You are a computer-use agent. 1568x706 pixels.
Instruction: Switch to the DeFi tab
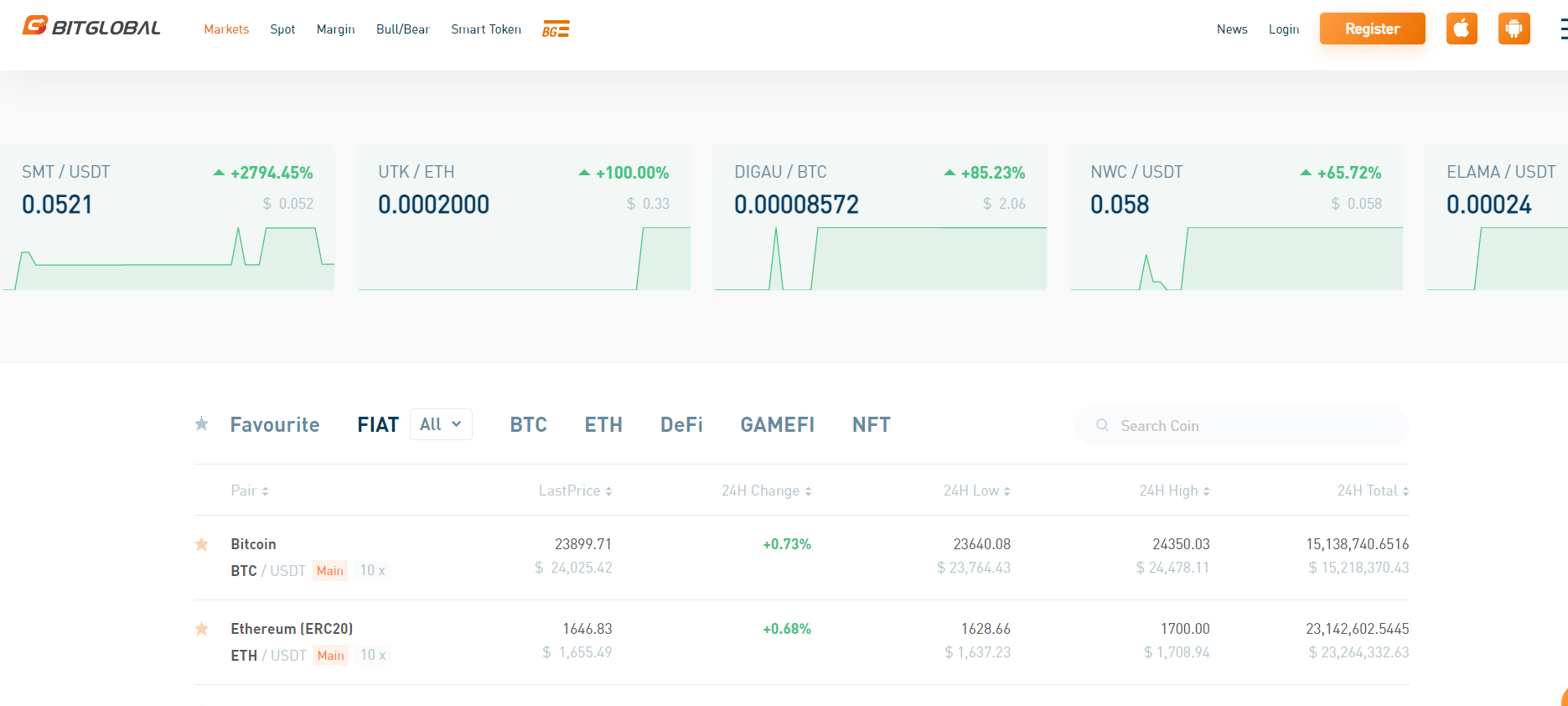tap(681, 425)
